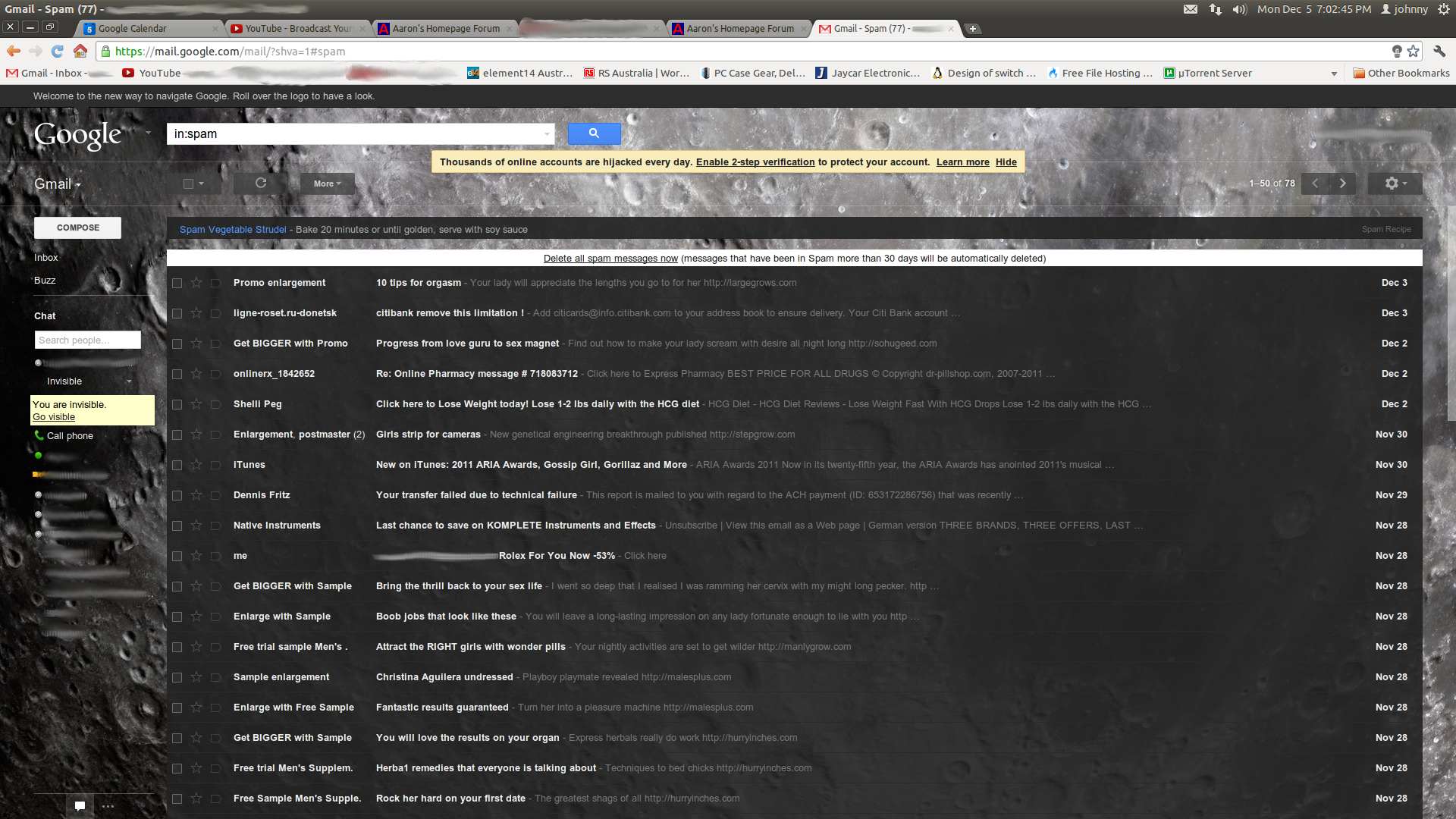Open the more options dots at bottom
The height and width of the screenshot is (819, 1456).
tap(108, 806)
